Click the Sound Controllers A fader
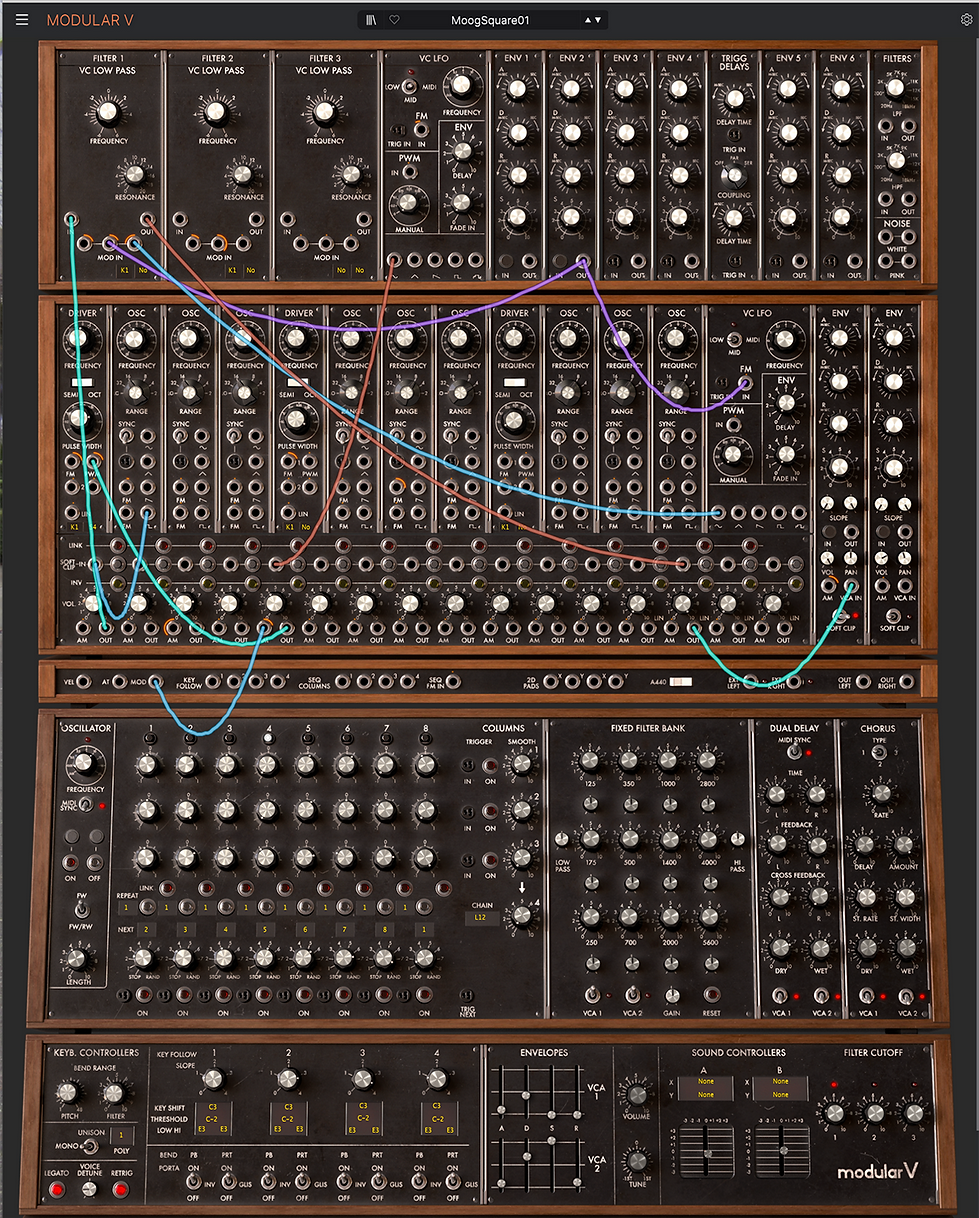Screen dimensions: 979x1218 pos(709,1152)
